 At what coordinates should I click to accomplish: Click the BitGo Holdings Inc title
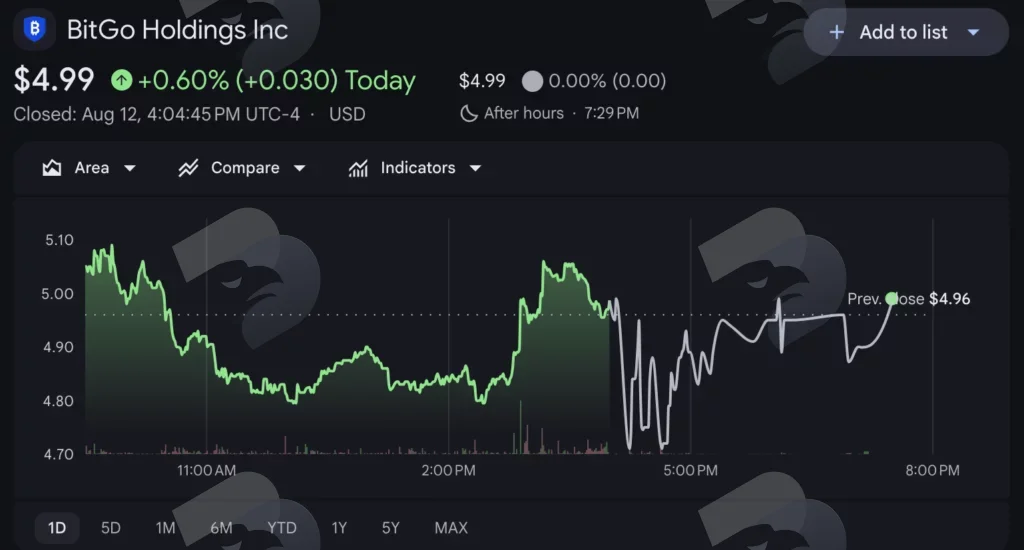(177, 30)
